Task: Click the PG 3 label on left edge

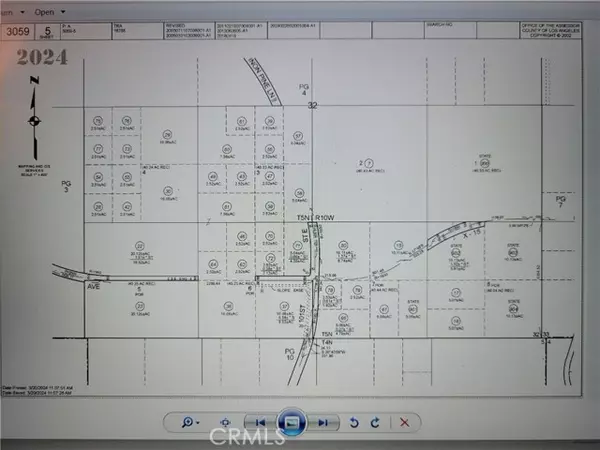Action: [x=67, y=186]
